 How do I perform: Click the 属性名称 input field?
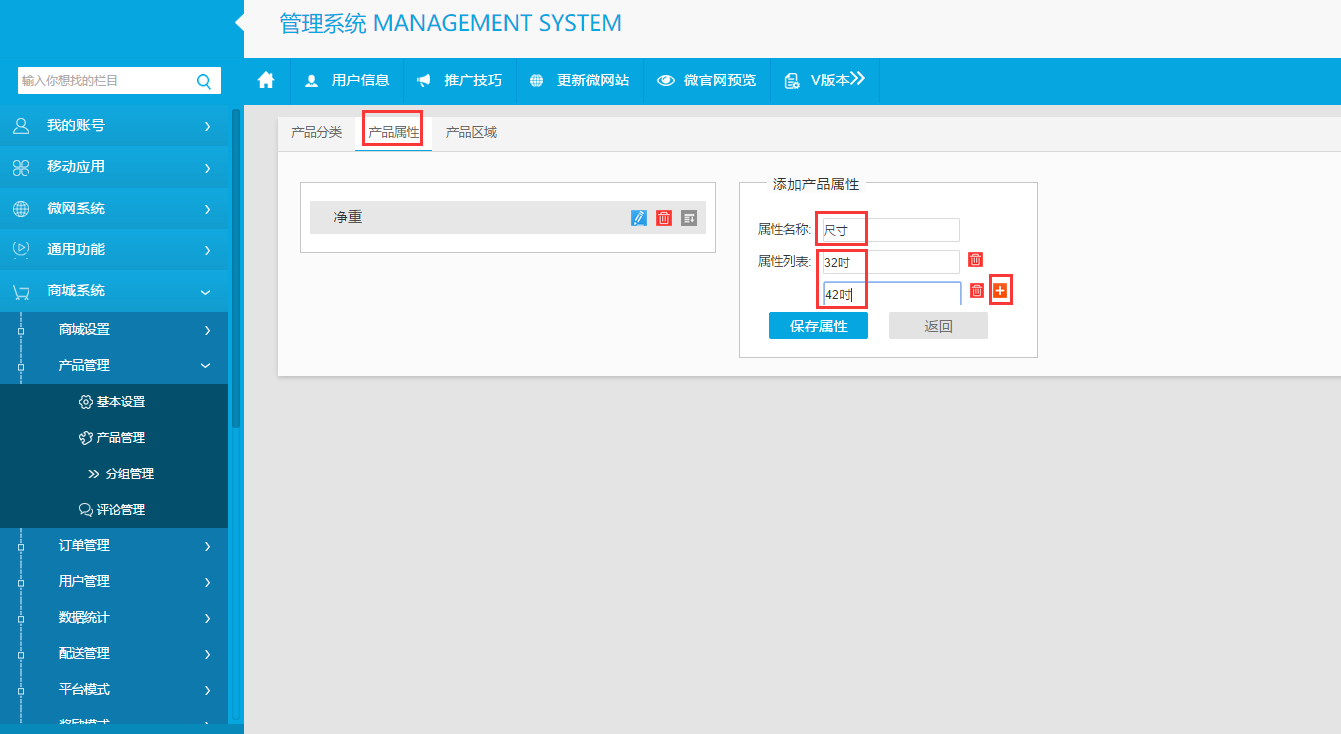coord(888,230)
